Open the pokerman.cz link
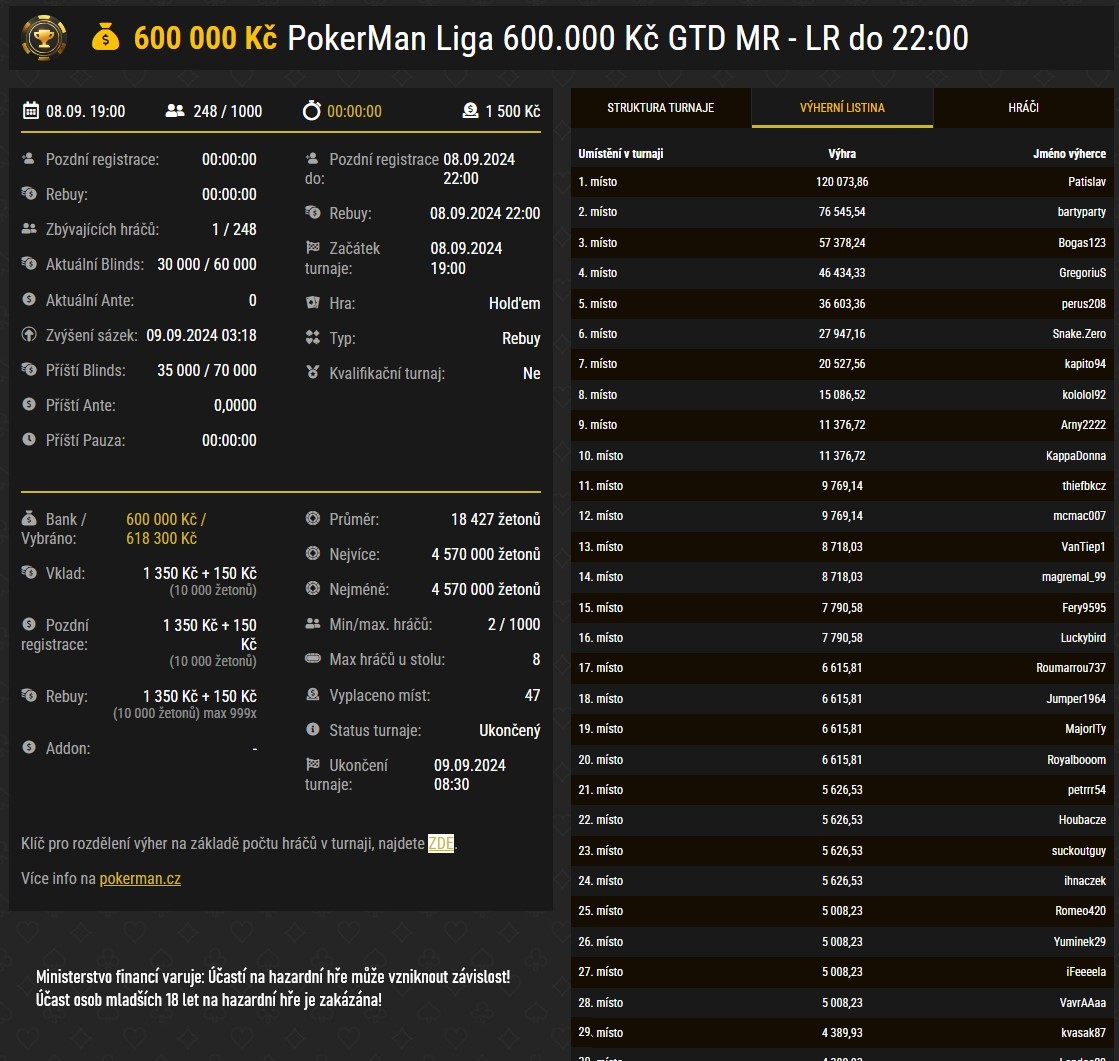This screenshot has height=1061, width=1119. tap(140, 878)
